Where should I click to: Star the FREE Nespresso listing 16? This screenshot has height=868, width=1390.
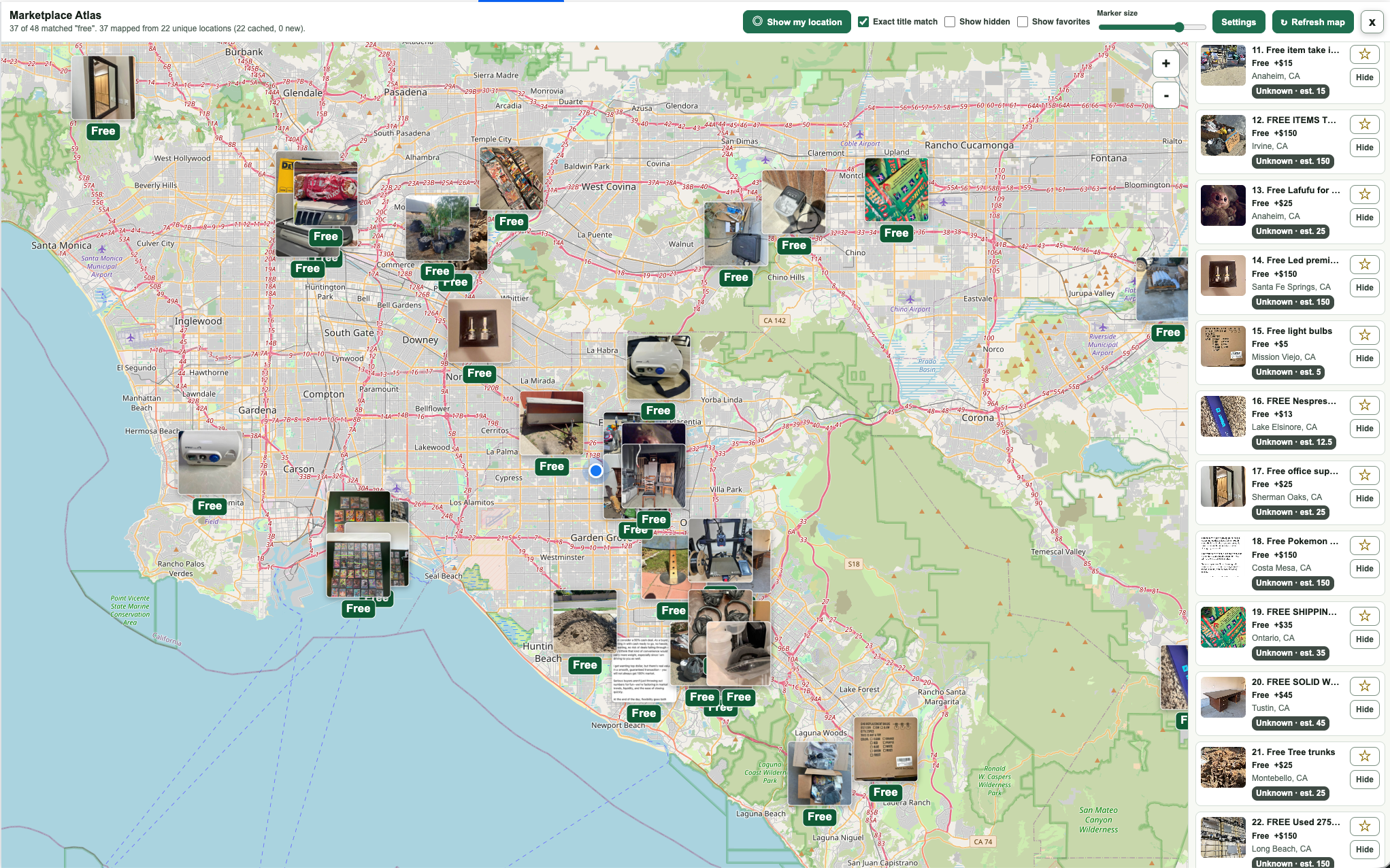[x=1364, y=405]
